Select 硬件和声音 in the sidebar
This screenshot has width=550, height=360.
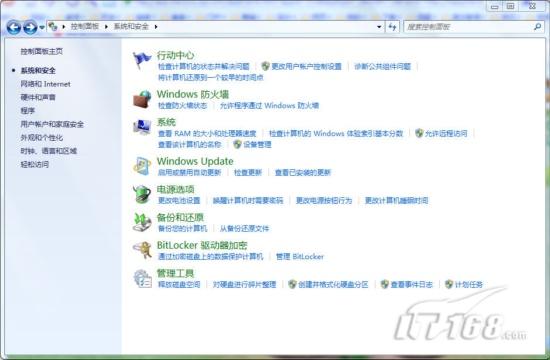click(x=38, y=97)
